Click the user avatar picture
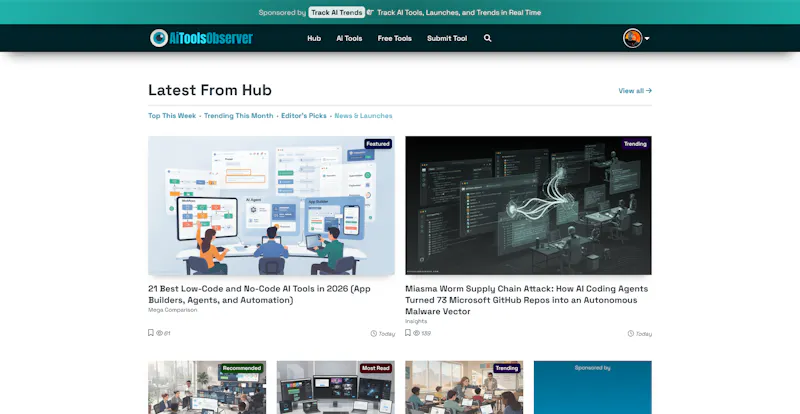 pos(632,38)
